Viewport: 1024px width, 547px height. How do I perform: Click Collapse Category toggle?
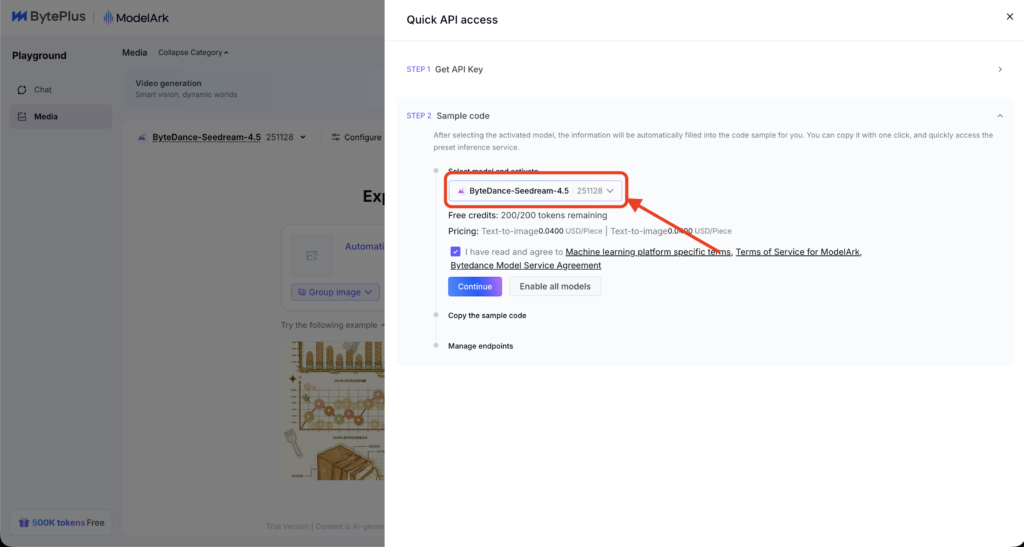coord(193,53)
